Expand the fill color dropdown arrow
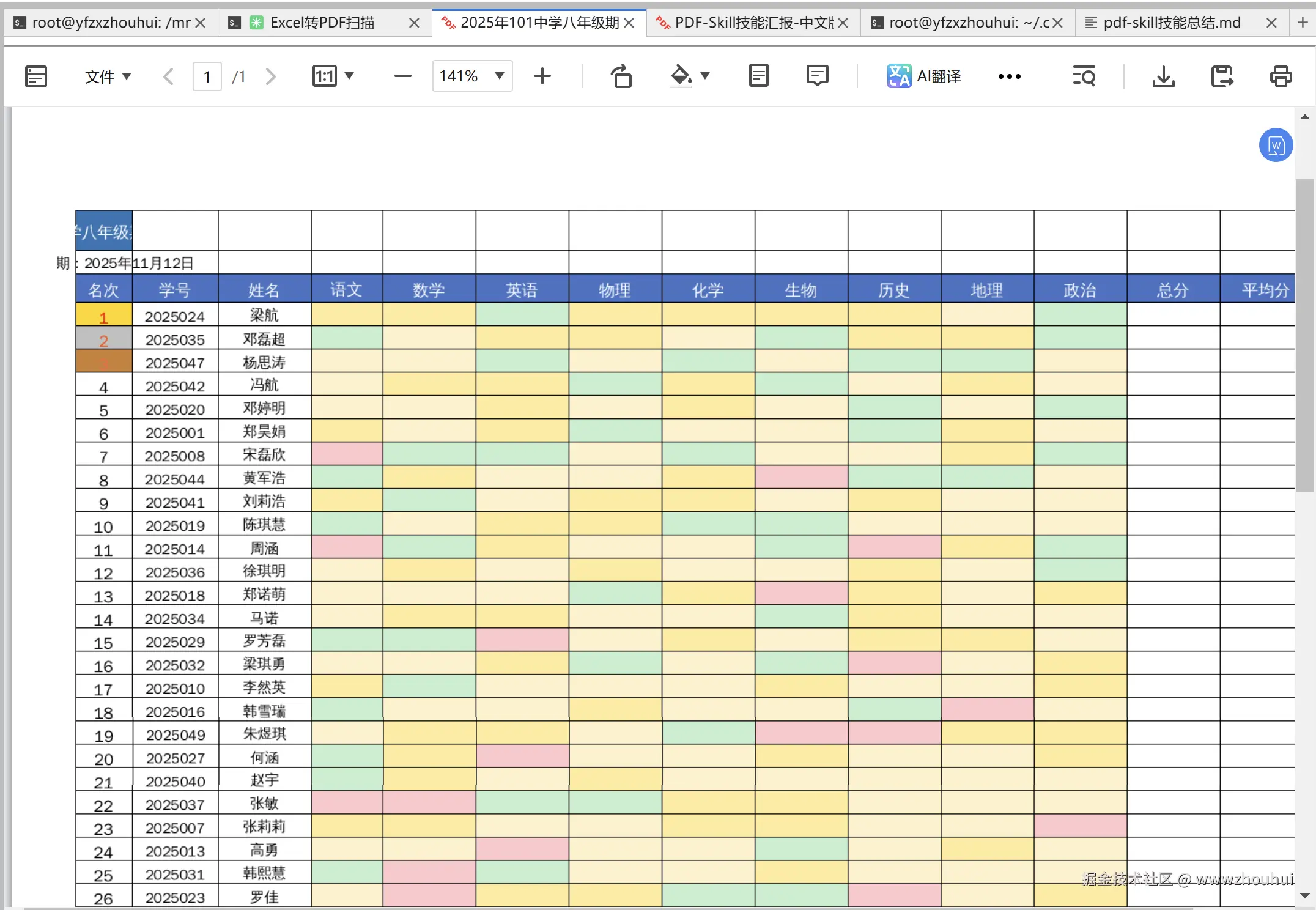 coord(705,76)
